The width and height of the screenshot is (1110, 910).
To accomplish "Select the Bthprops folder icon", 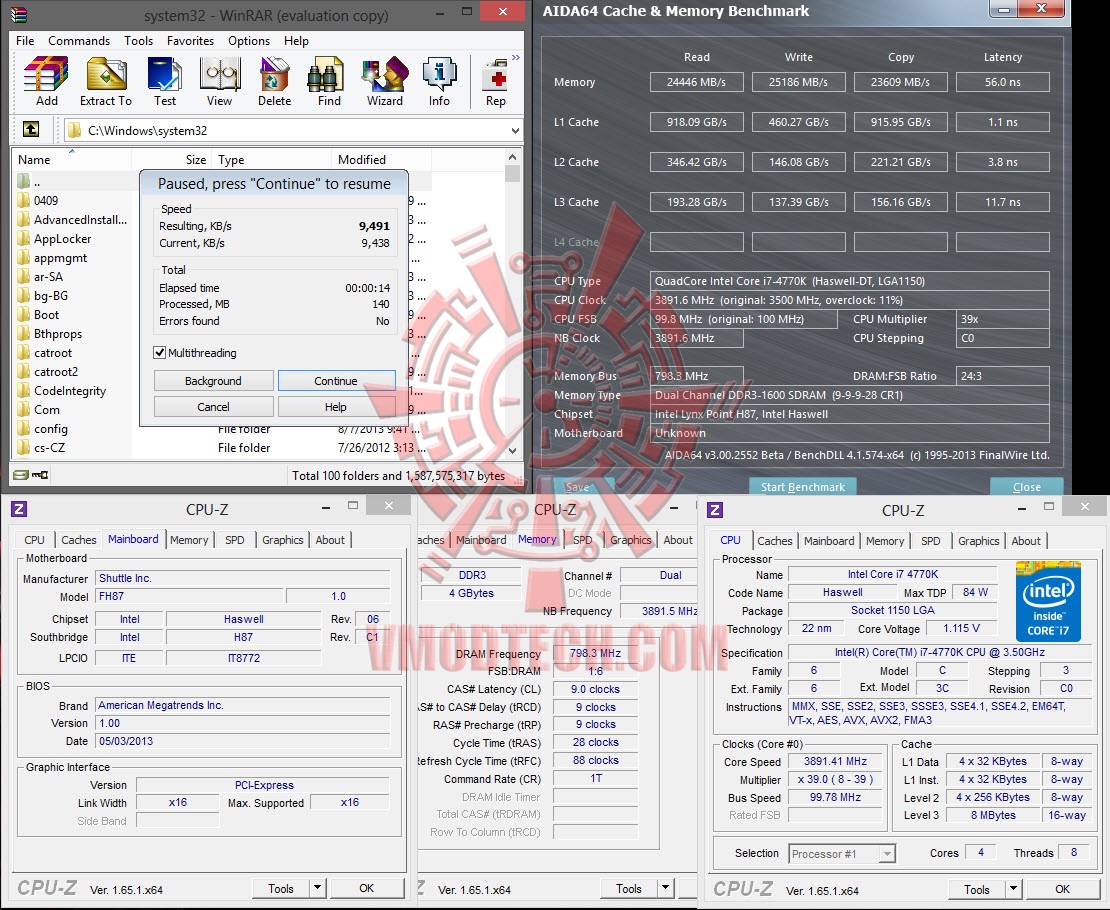I will (x=23, y=334).
